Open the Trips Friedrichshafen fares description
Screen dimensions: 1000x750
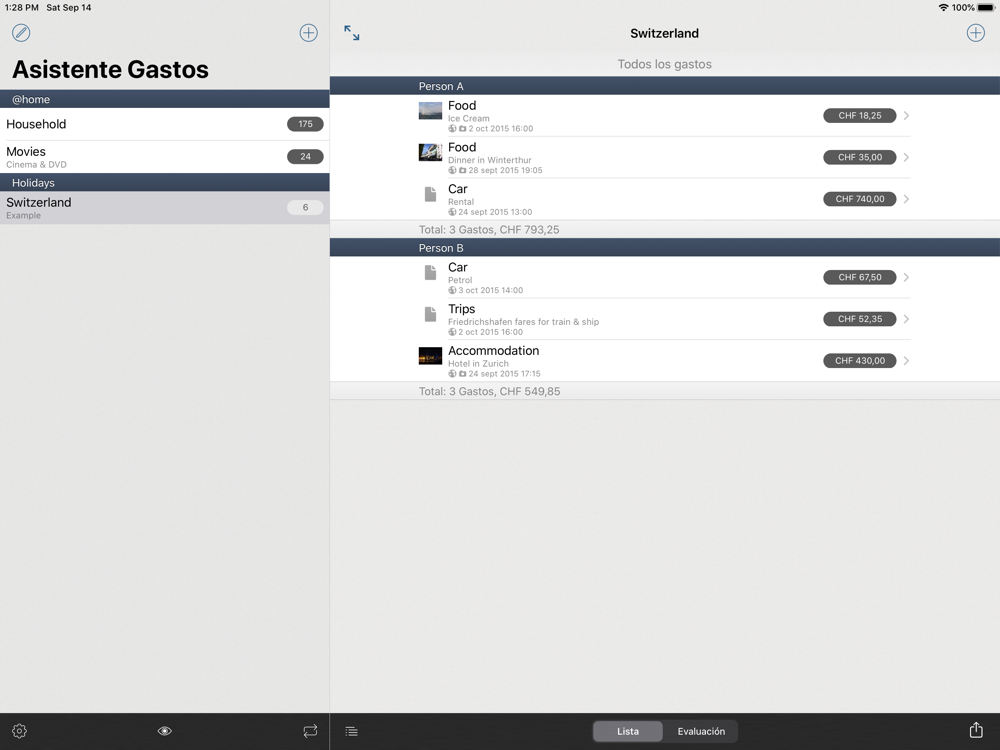pos(523,322)
